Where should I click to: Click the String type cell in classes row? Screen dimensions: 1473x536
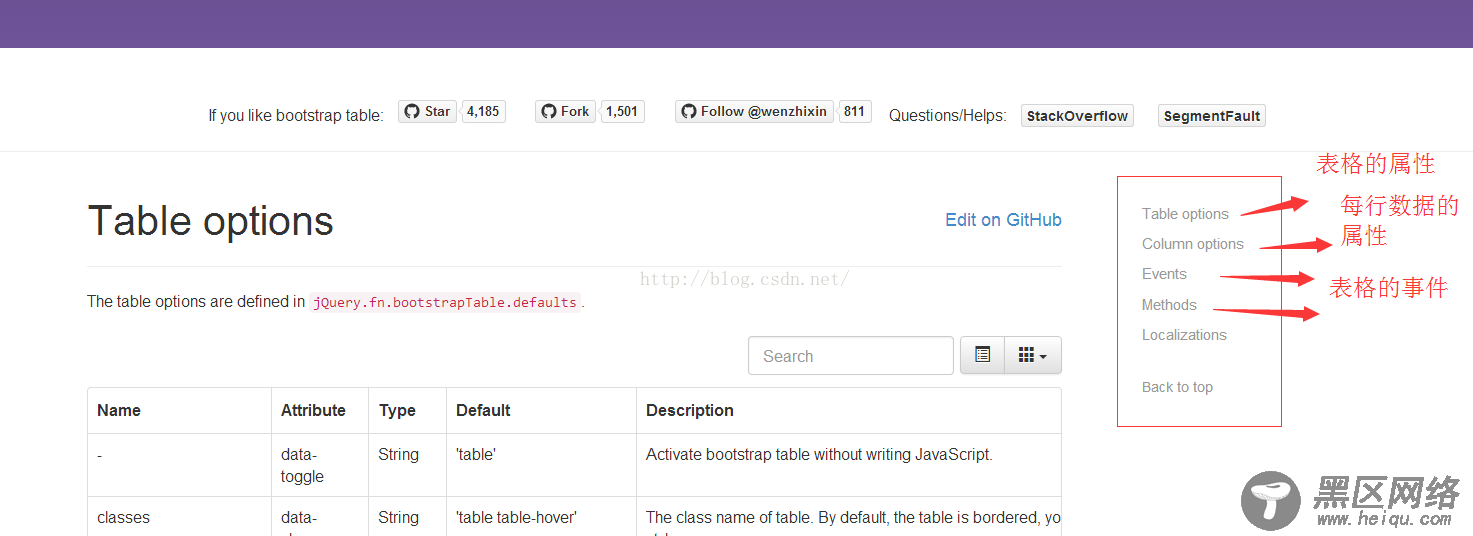(x=407, y=517)
